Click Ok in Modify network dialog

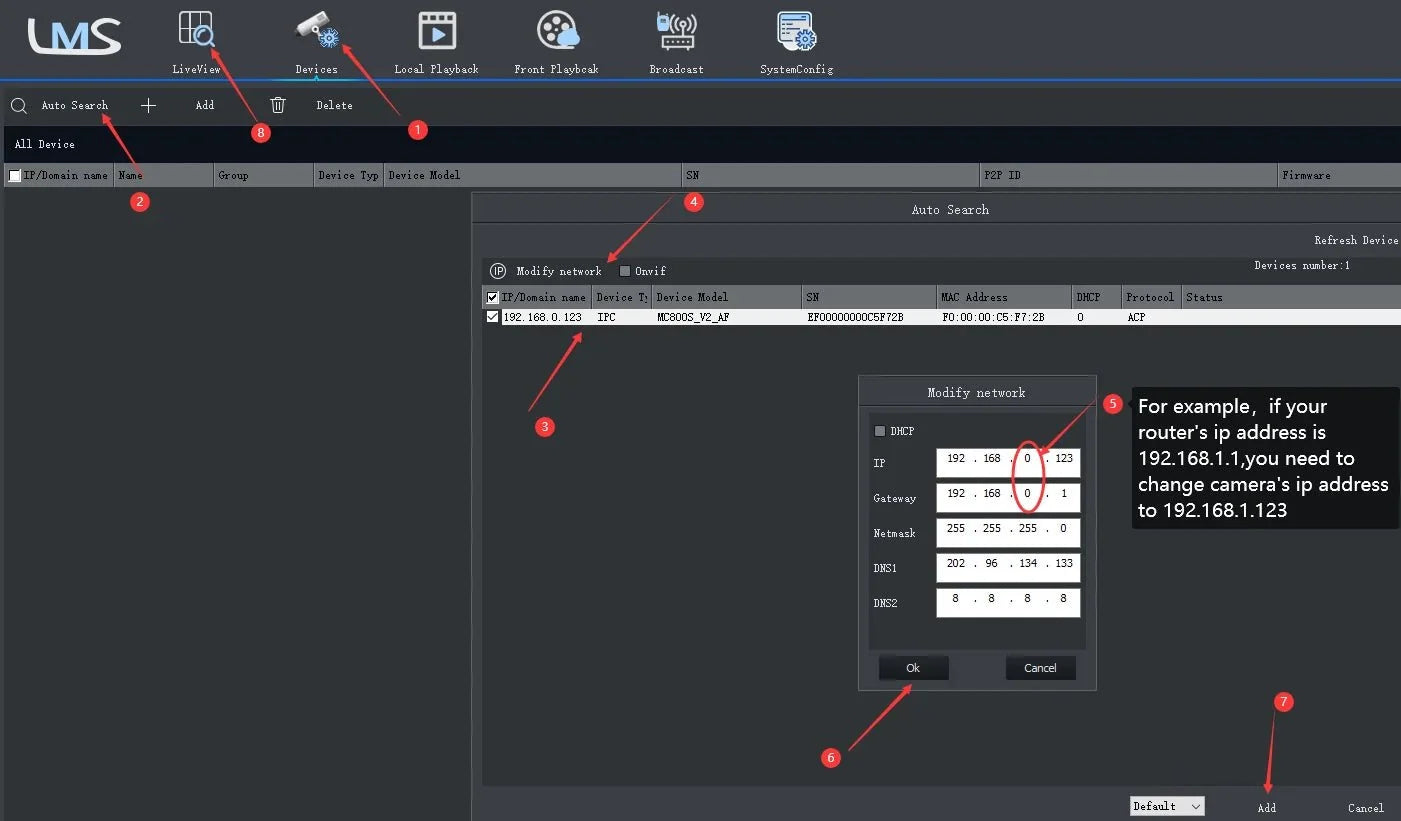[913, 668]
